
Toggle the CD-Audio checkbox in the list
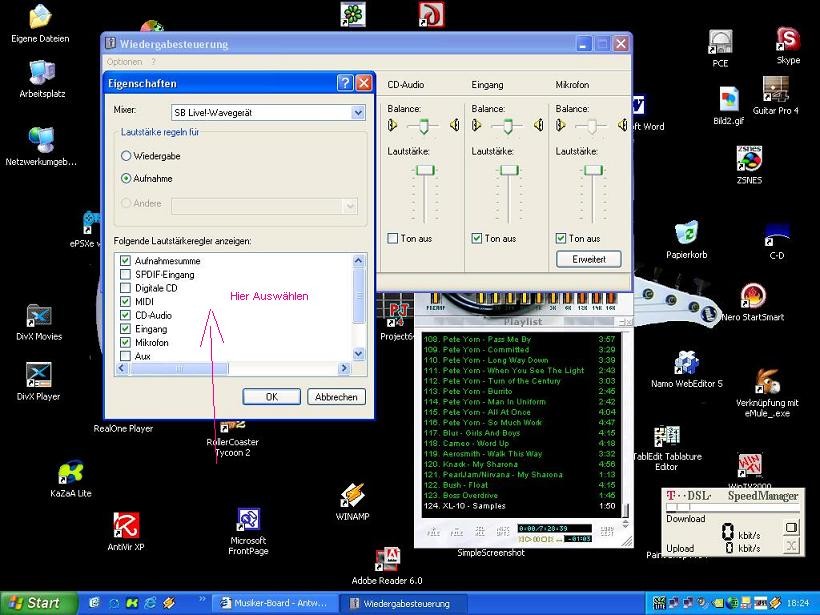(x=125, y=315)
